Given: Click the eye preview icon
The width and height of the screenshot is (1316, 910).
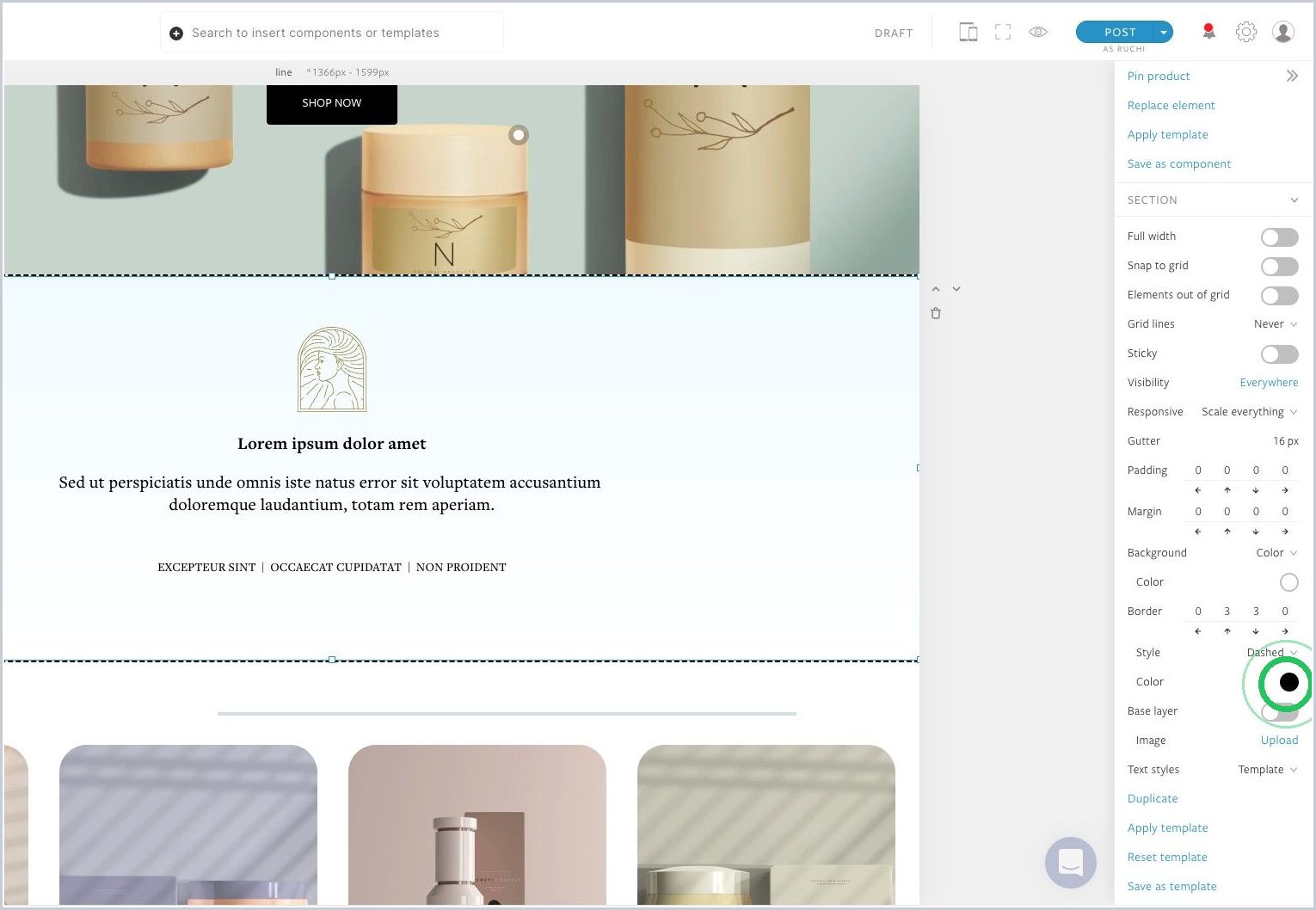Looking at the screenshot, I should [x=1038, y=33].
